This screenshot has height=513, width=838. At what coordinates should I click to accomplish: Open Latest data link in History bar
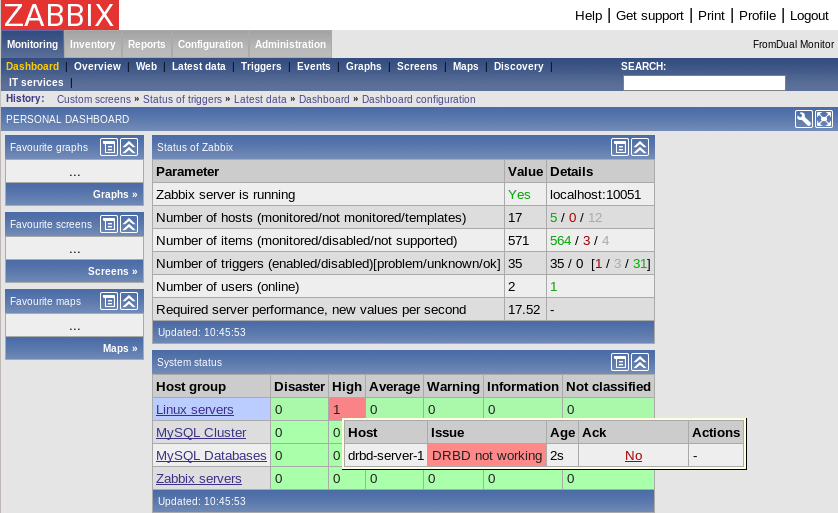[260, 99]
